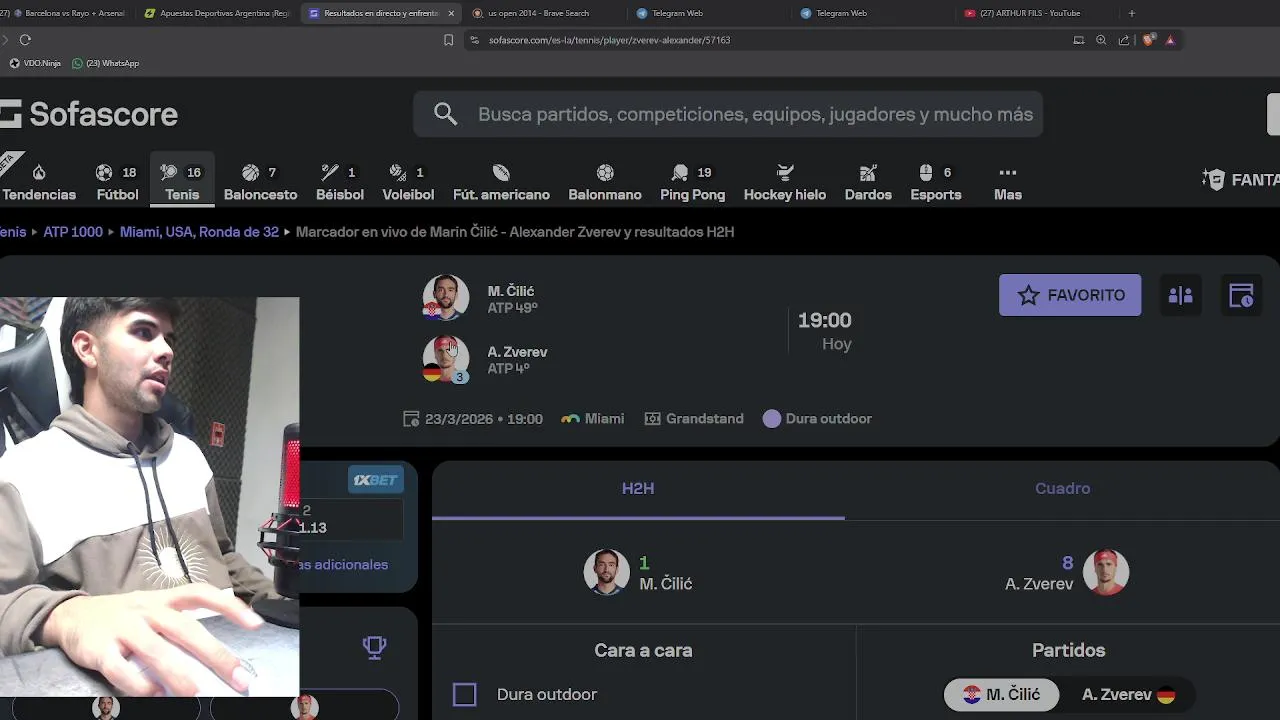Open a new browser tab
1280x720 pixels.
coord(1131,13)
